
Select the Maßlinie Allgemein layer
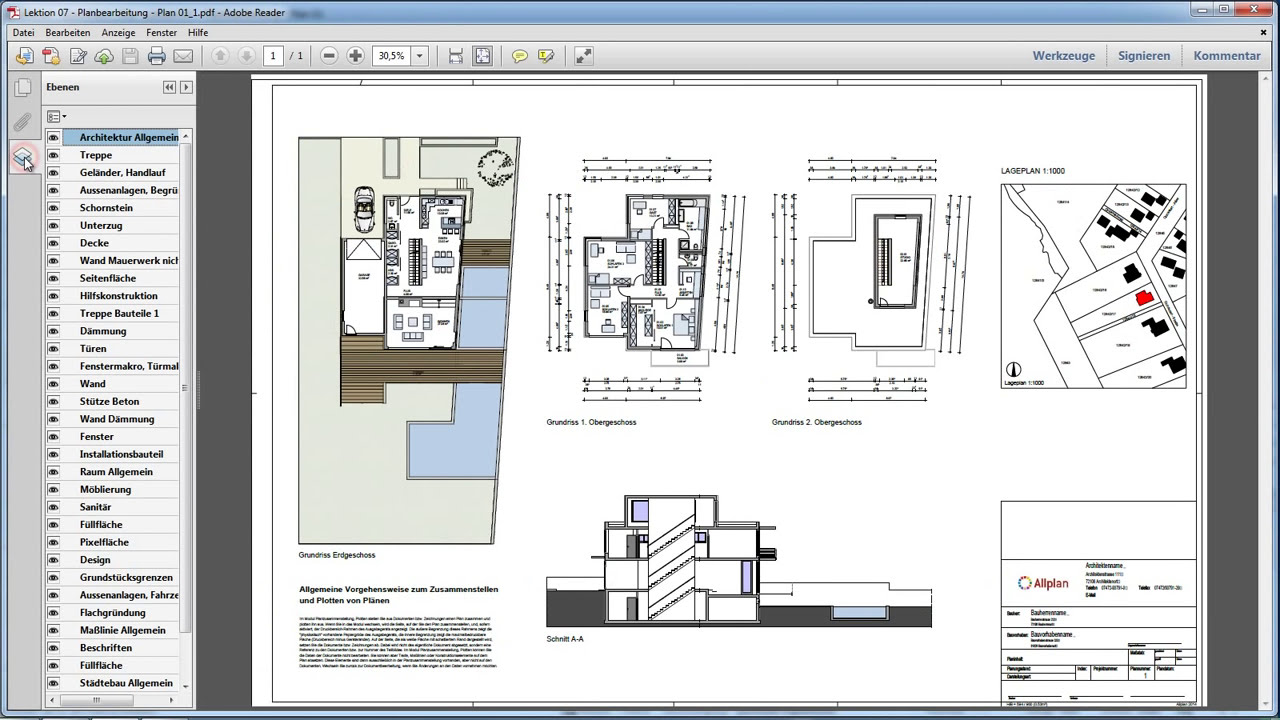(x=123, y=630)
